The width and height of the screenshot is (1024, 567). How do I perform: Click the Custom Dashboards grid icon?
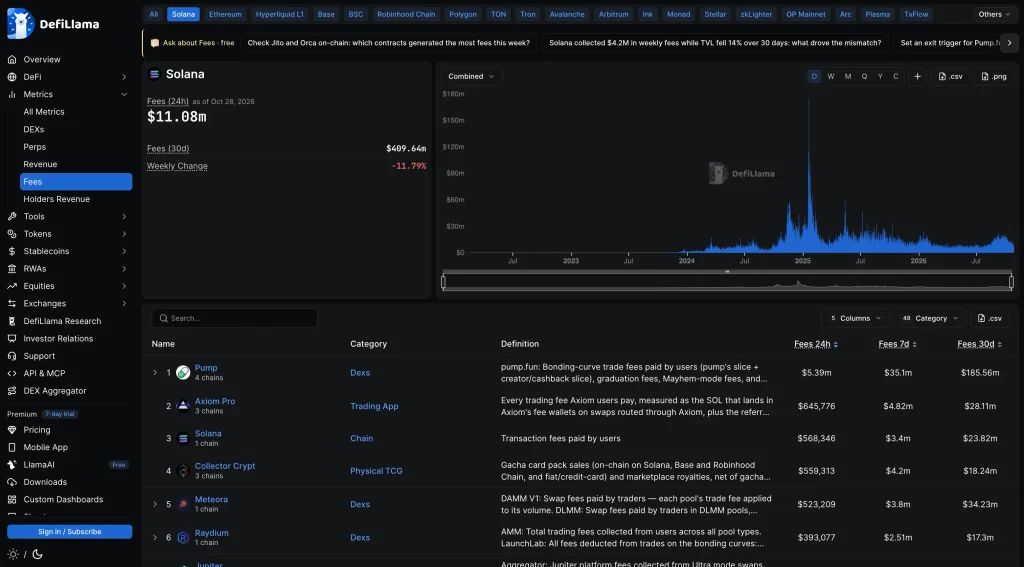click(x=12, y=500)
